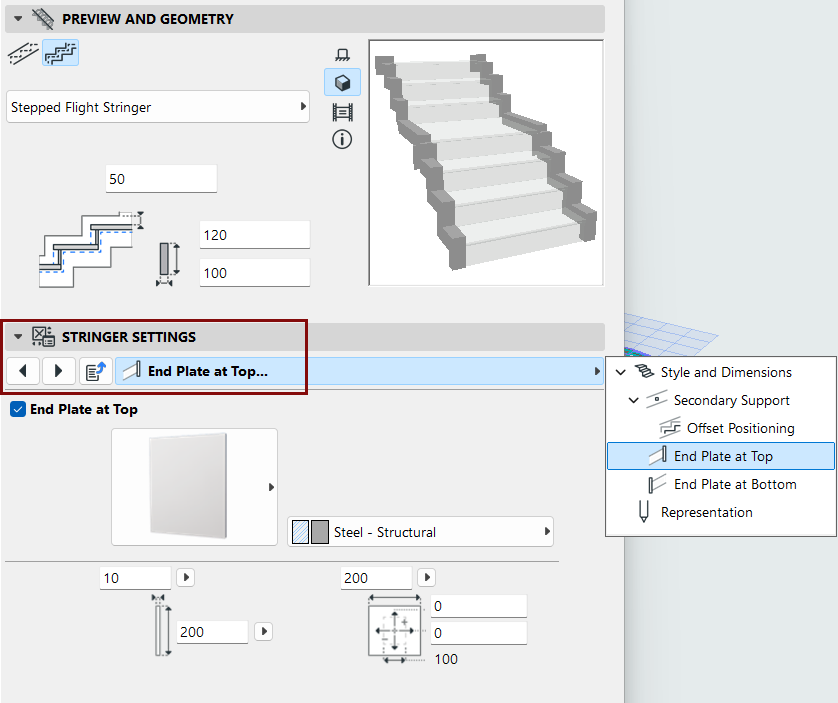
Task: Open arrow menu next to thickness 10
Action: (185, 577)
